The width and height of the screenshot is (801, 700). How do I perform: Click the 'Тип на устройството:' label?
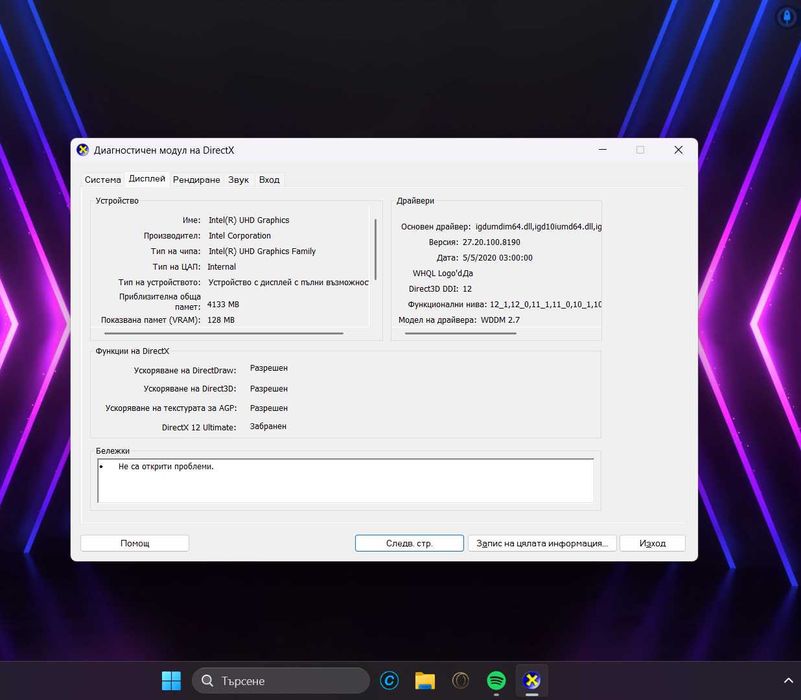click(159, 282)
